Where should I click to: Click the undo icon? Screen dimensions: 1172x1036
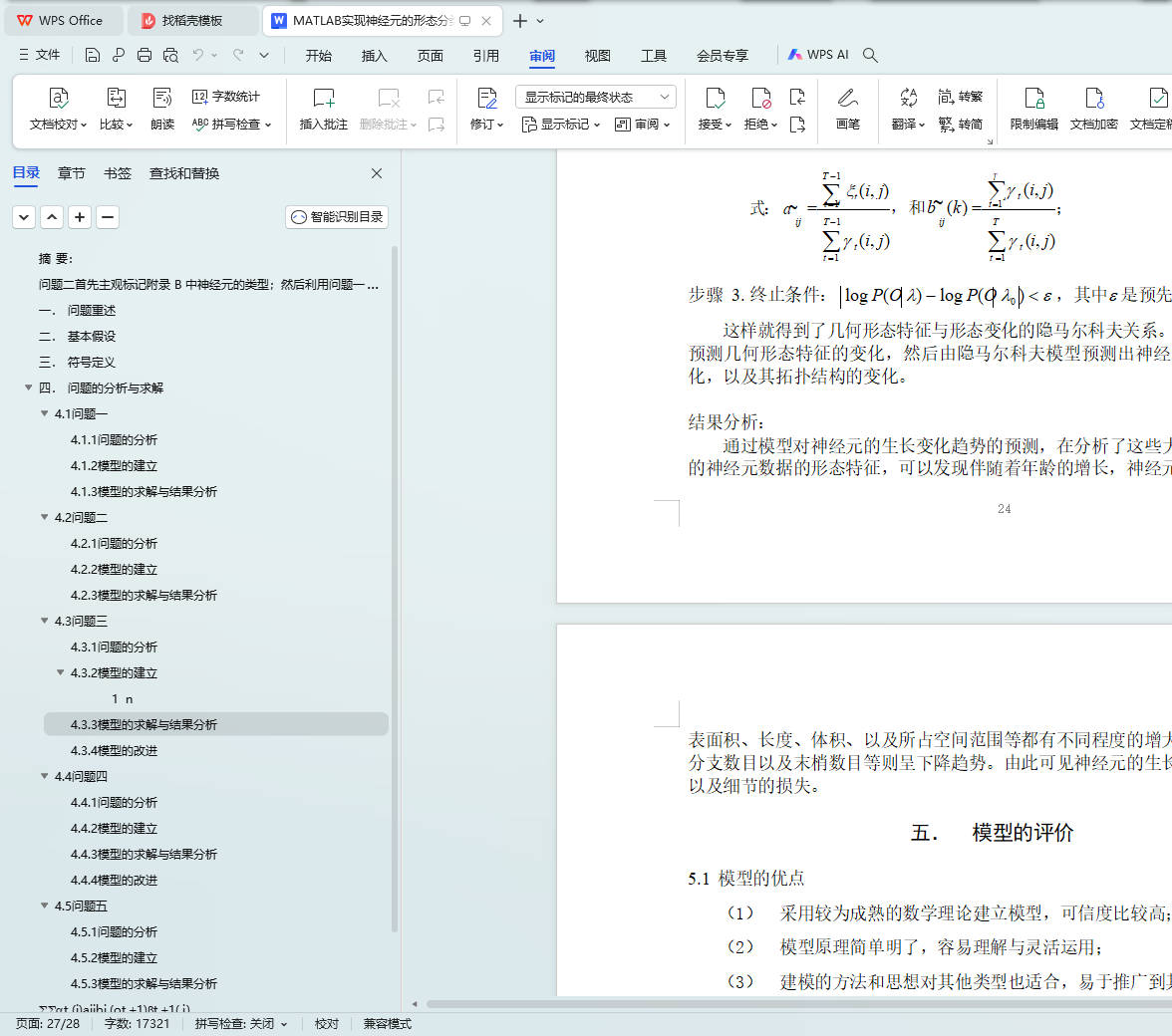point(198,55)
